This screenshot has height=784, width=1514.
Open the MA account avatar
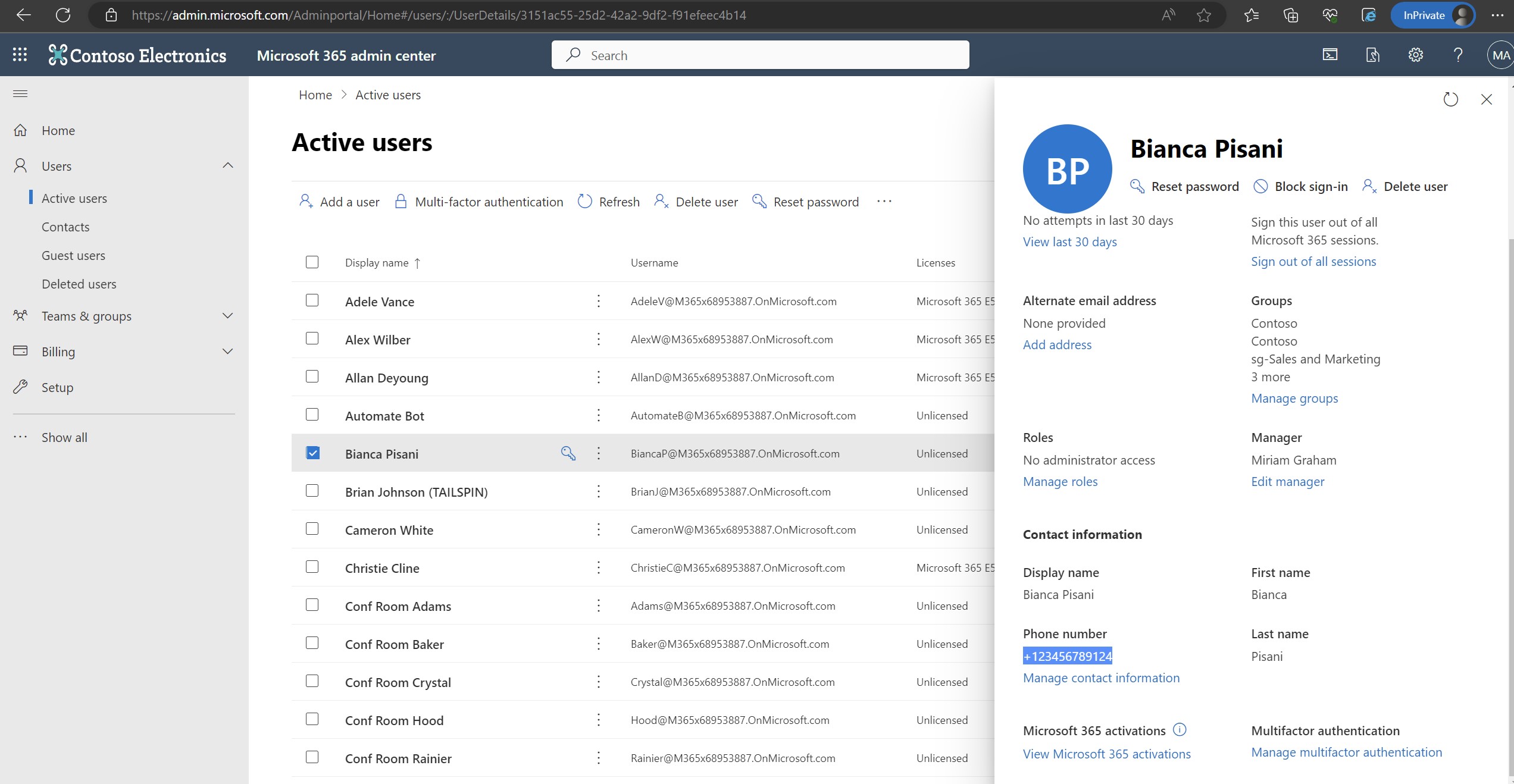coord(1500,55)
